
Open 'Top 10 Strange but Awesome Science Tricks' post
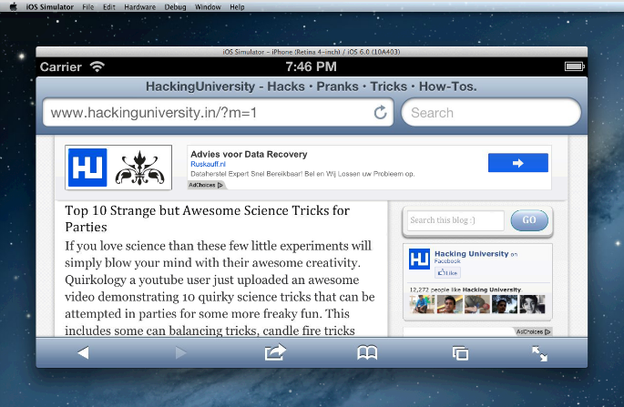[x=207, y=218]
